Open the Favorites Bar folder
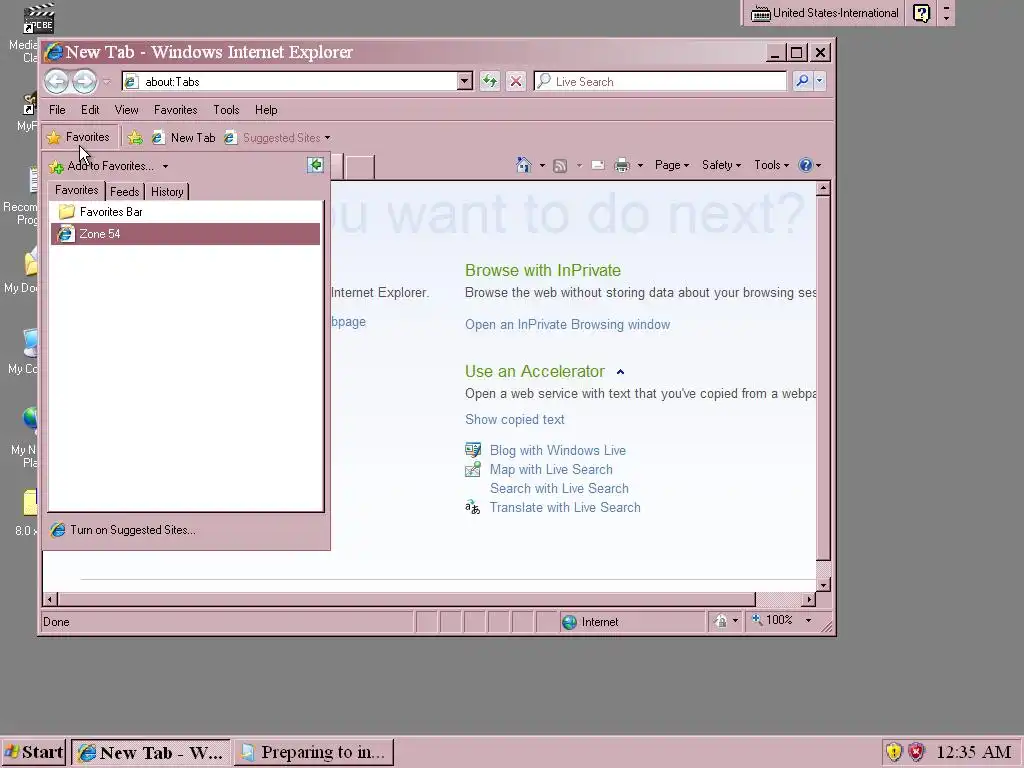1024x768 pixels. (x=185, y=212)
